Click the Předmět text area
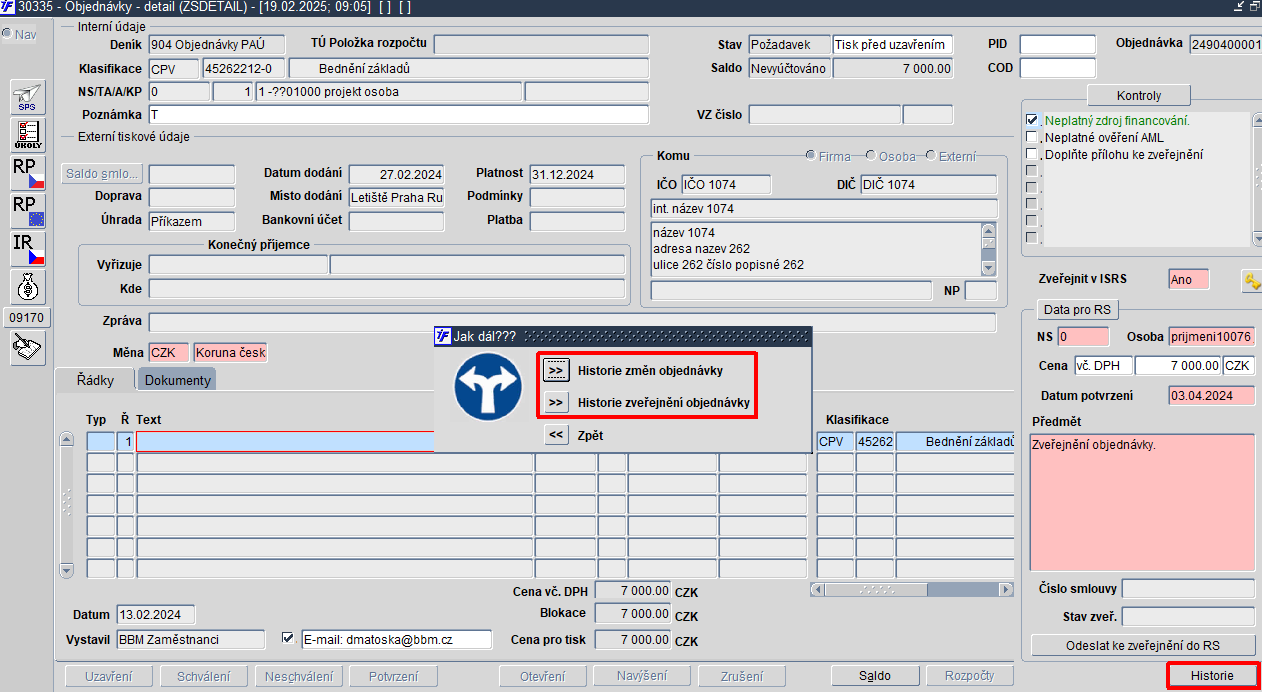Viewport: 1262px width, 692px height. (x=1142, y=502)
